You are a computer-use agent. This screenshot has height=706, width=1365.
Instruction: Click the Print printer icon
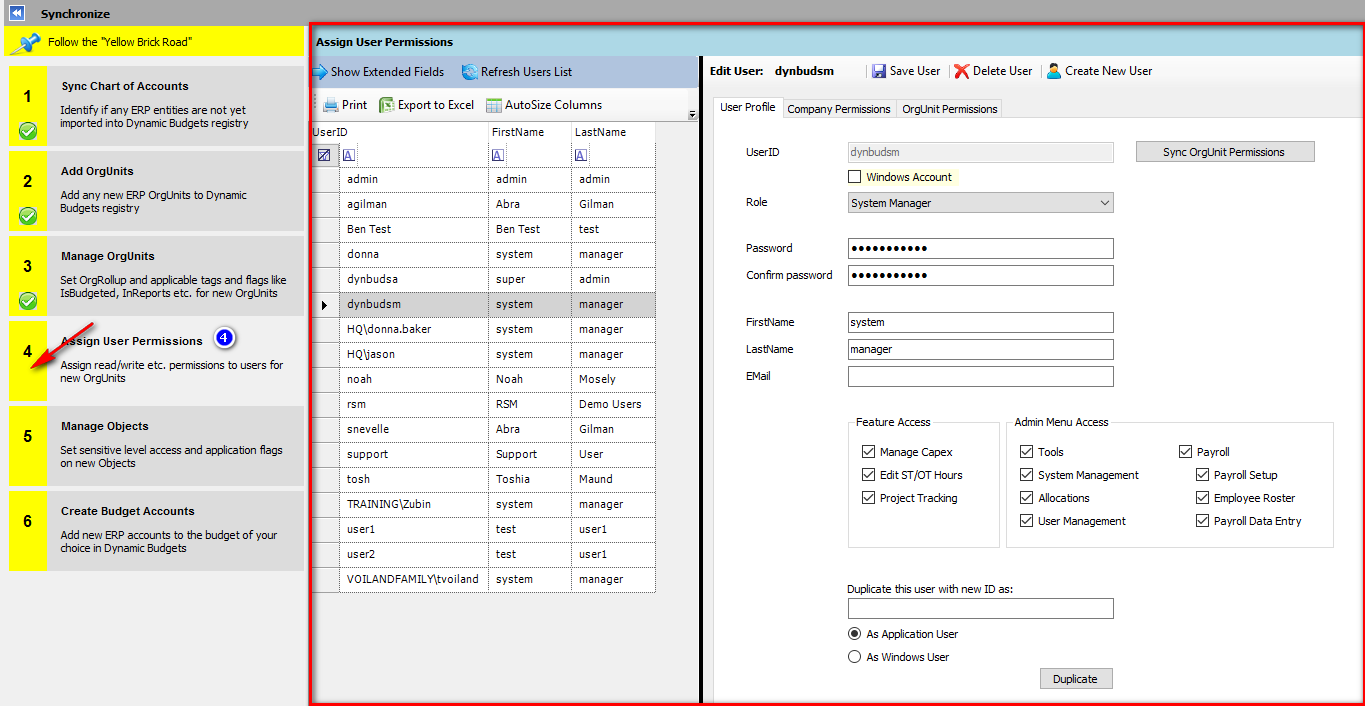(330, 105)
